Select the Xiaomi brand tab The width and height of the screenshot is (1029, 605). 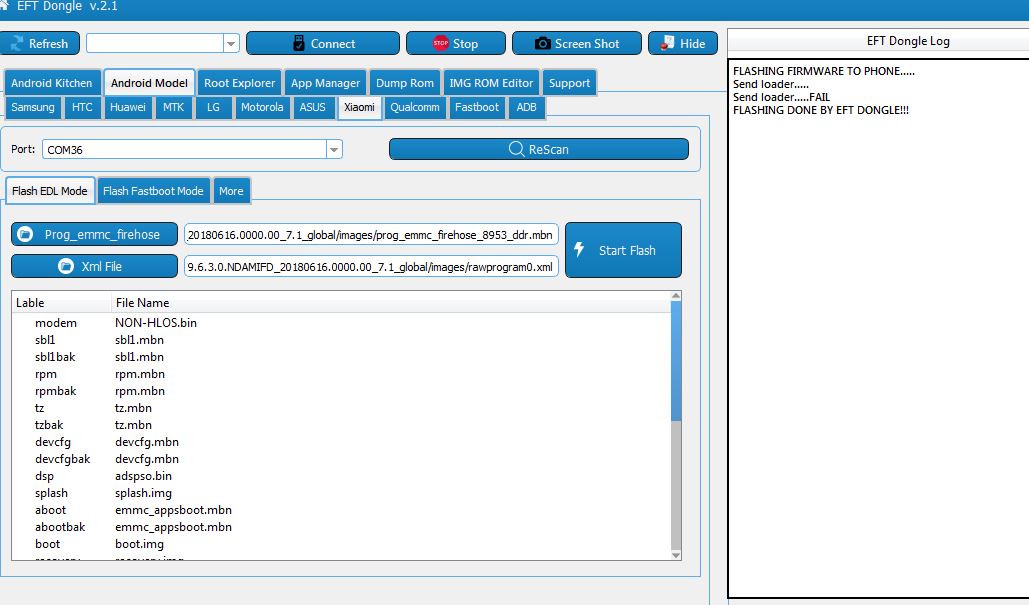click(x=360, y=107)
